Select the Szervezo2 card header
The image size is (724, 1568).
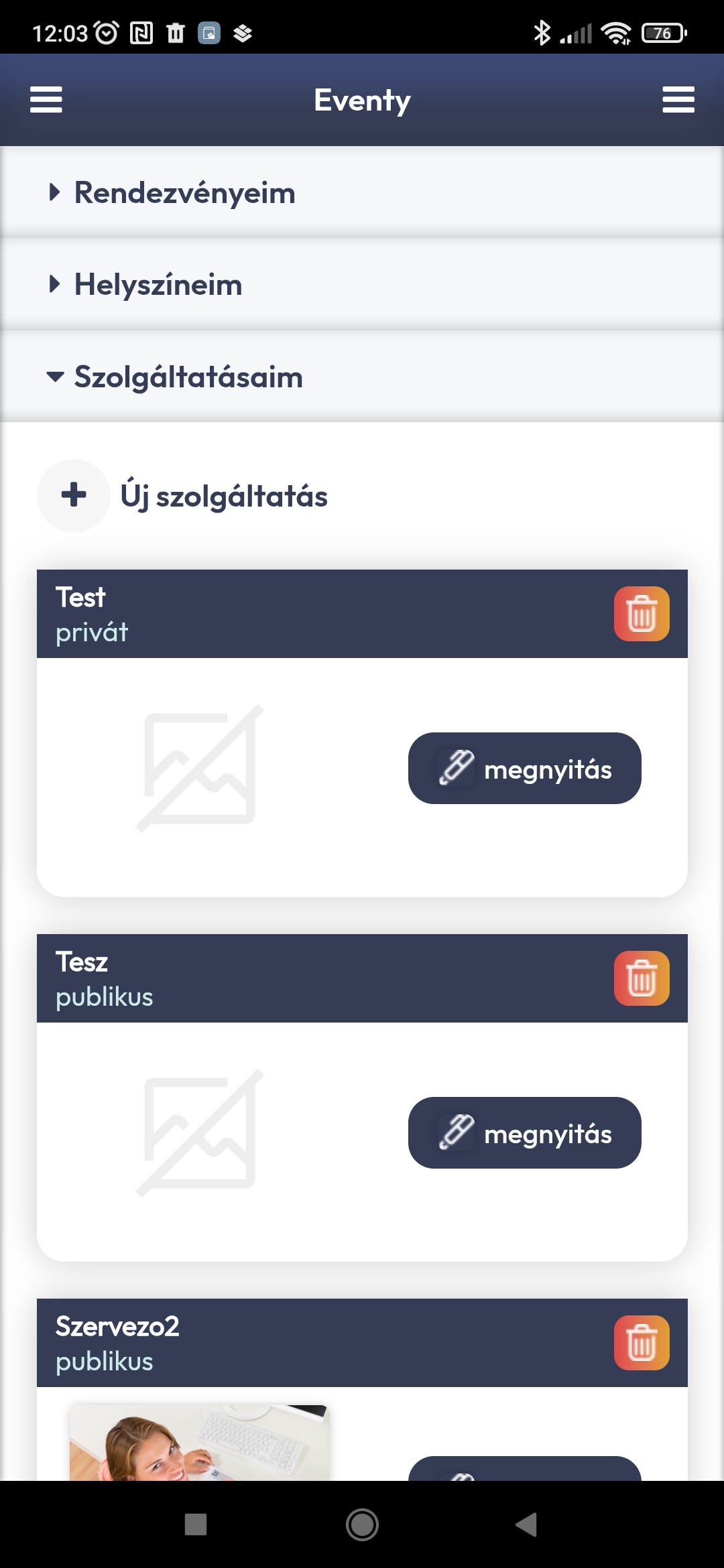[322, 1343]
